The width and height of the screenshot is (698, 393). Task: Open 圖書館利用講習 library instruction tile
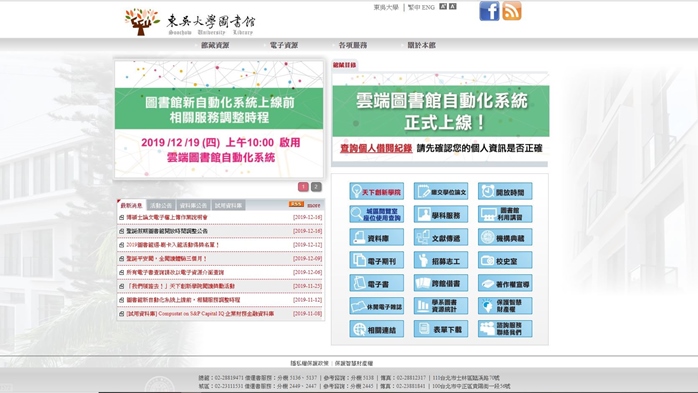click(505, 214)
